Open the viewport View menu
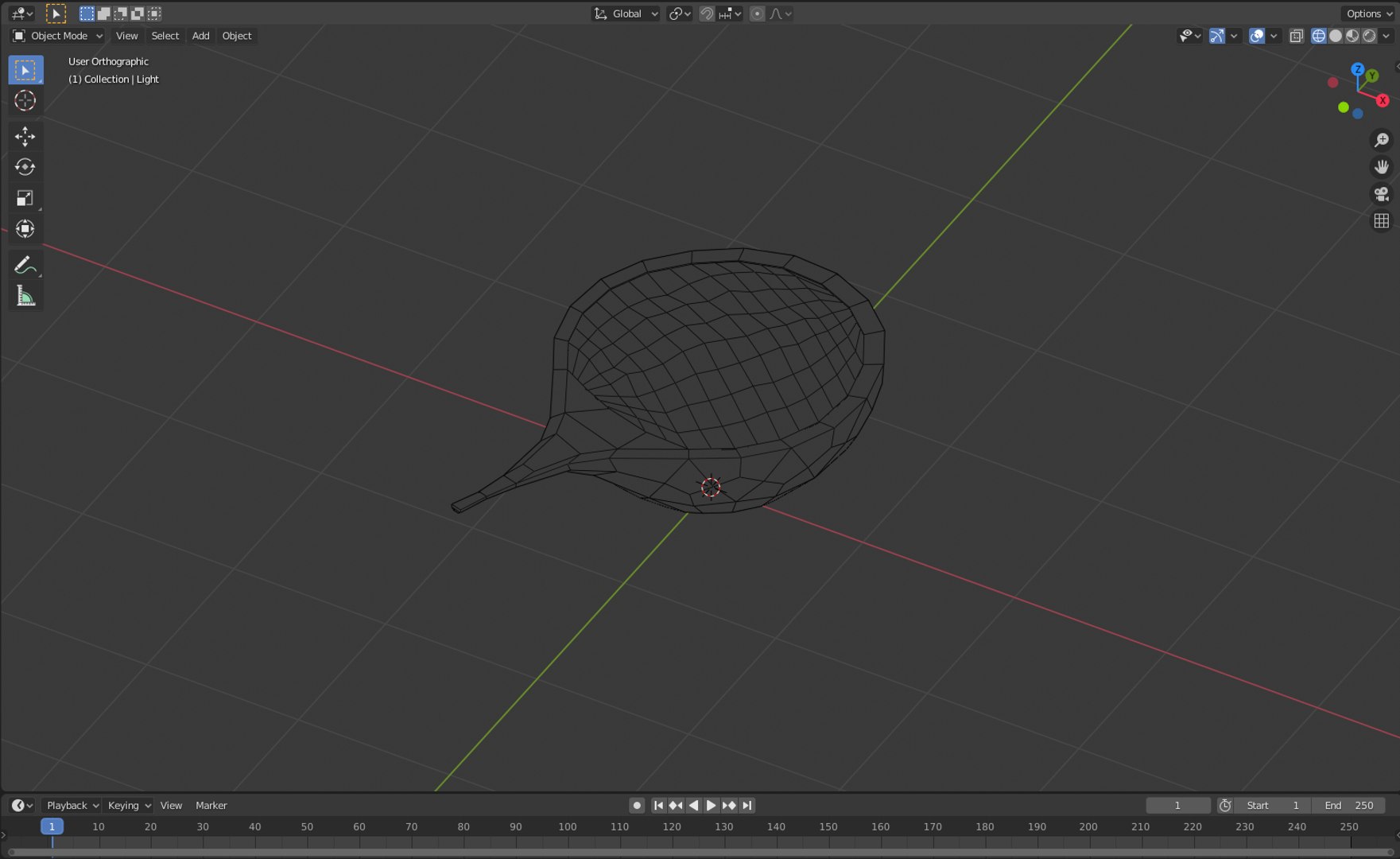 [126, 36]
